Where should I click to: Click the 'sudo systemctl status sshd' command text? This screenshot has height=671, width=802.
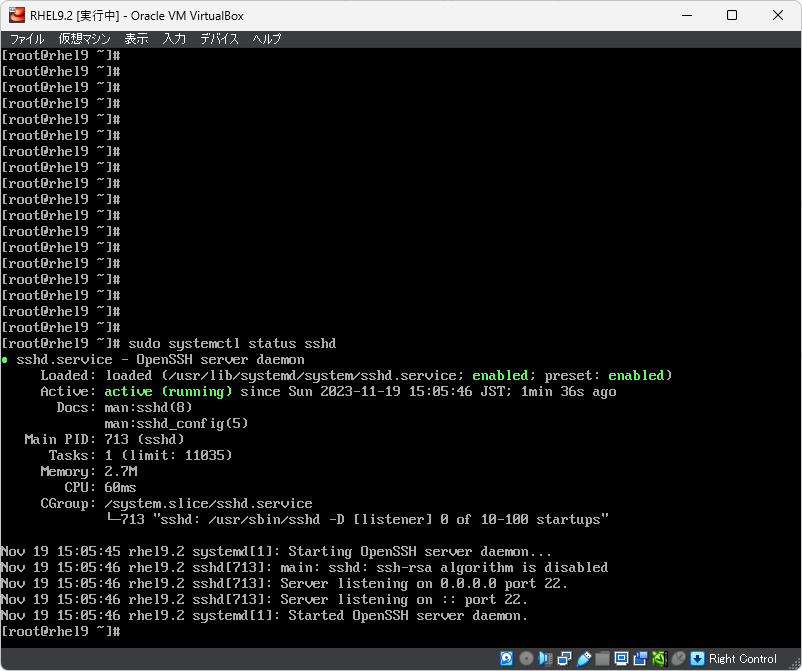(x=232, y=343)
